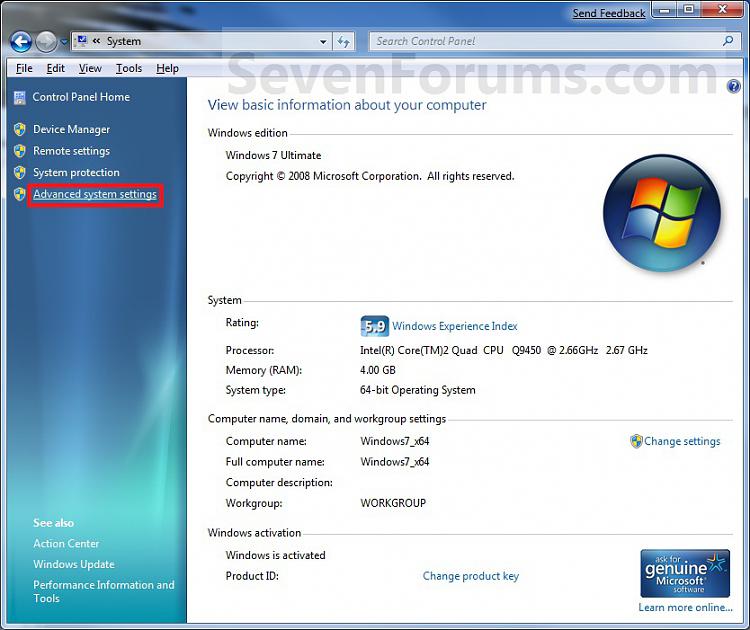The height and width of the screenshot is (630, 750).
Task: Click the 4.00 GB memory value
Action: [x=377, y=370]
